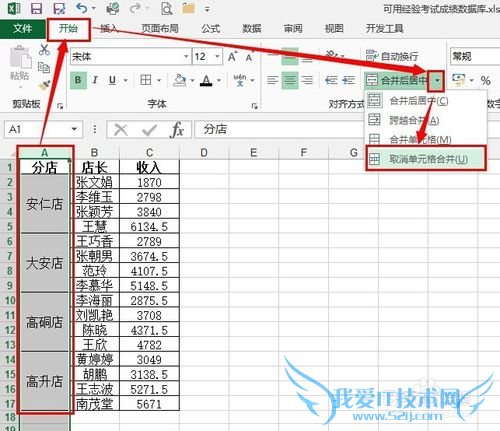Click the Print Preview magnifier icon
500x431 pixels.
[166, 8]
